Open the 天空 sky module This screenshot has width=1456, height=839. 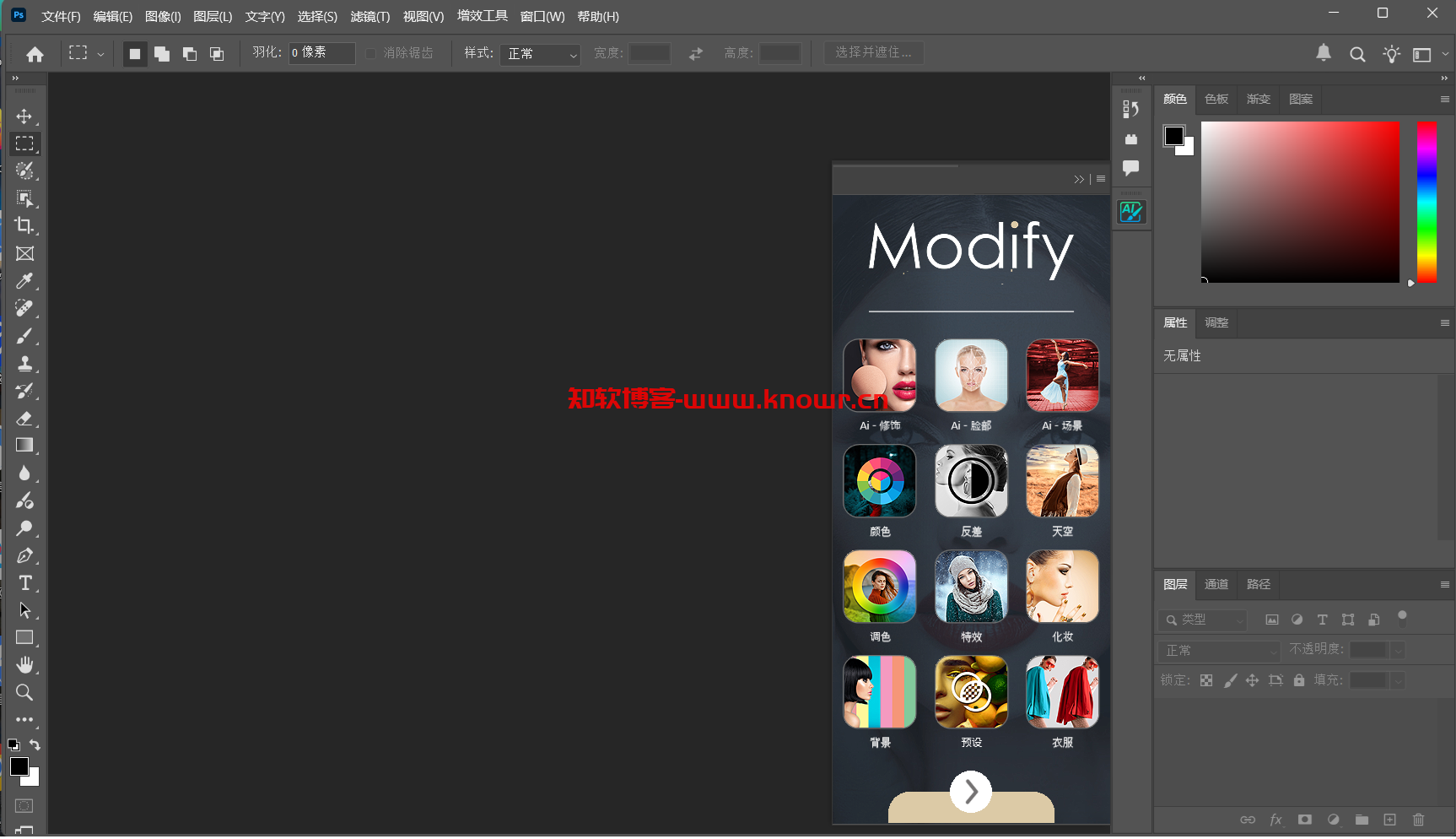[1062, 481]
